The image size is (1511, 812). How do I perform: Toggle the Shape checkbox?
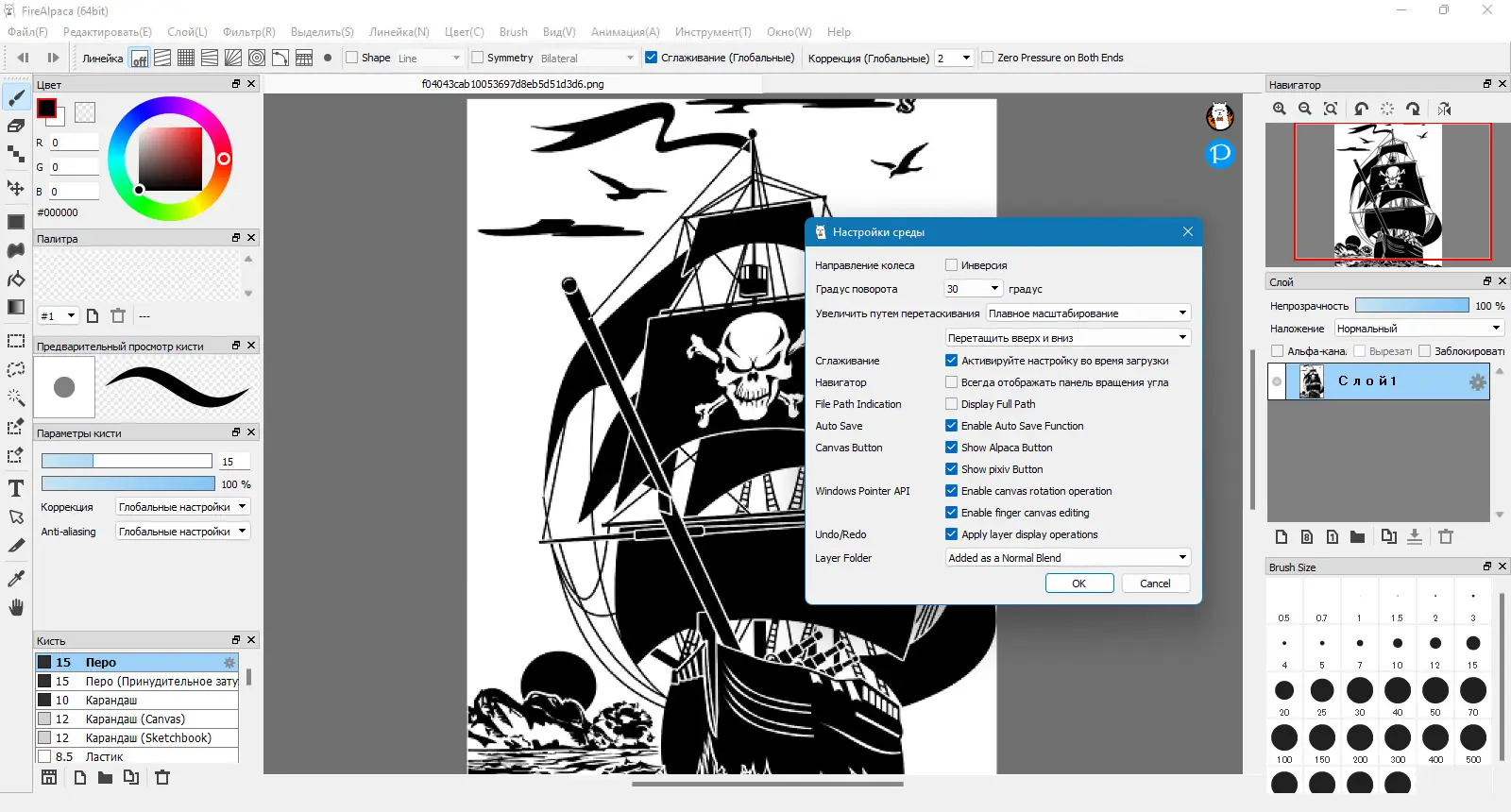(352, 58)
